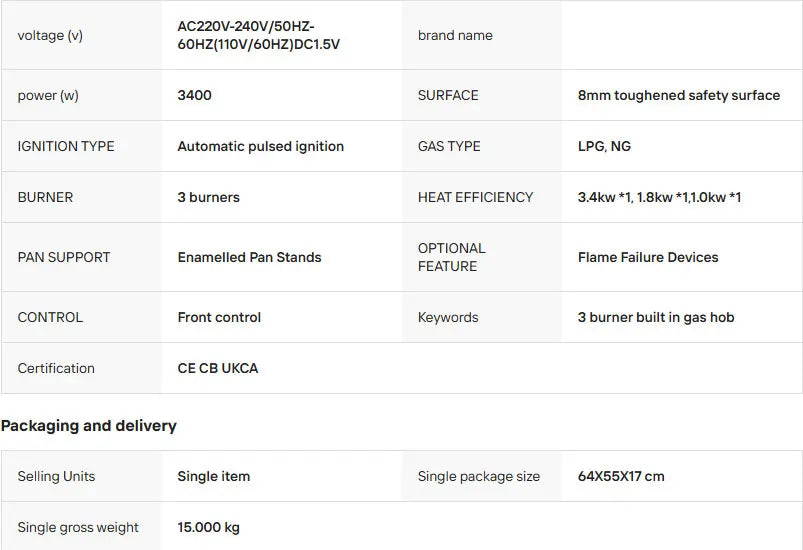Select the 3400 power value
This screenshot has height=550, width=803.
coord(194,95)
